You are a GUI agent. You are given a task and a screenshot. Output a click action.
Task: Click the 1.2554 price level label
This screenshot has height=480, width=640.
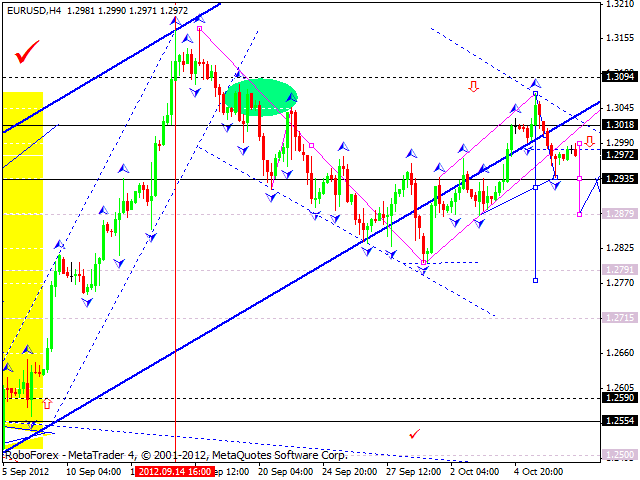pos(621,421)
